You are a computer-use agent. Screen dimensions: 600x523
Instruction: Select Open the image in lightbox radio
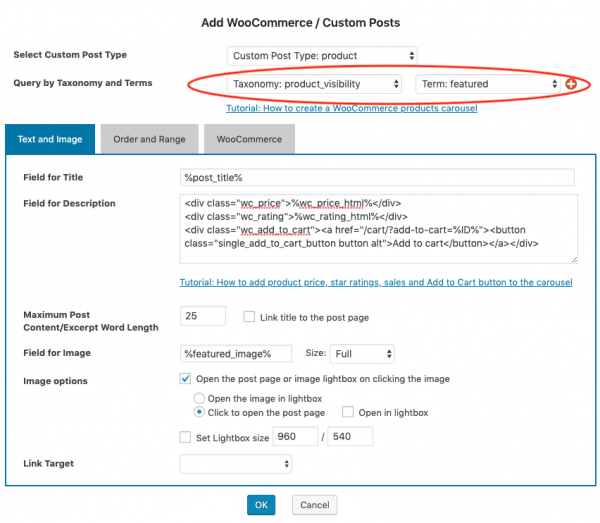pos(199,398)
